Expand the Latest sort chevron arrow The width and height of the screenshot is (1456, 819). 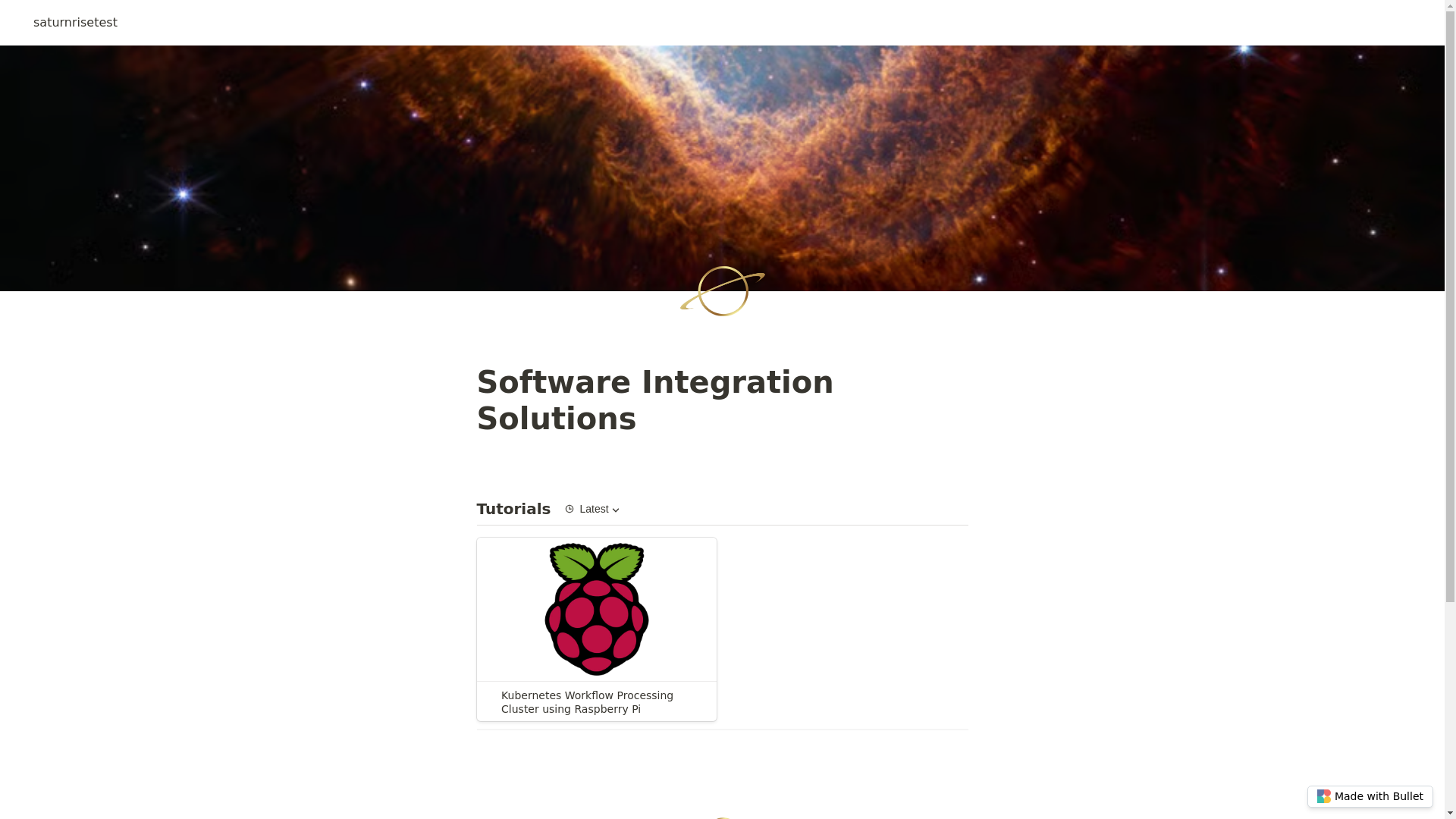coord(616,510)
